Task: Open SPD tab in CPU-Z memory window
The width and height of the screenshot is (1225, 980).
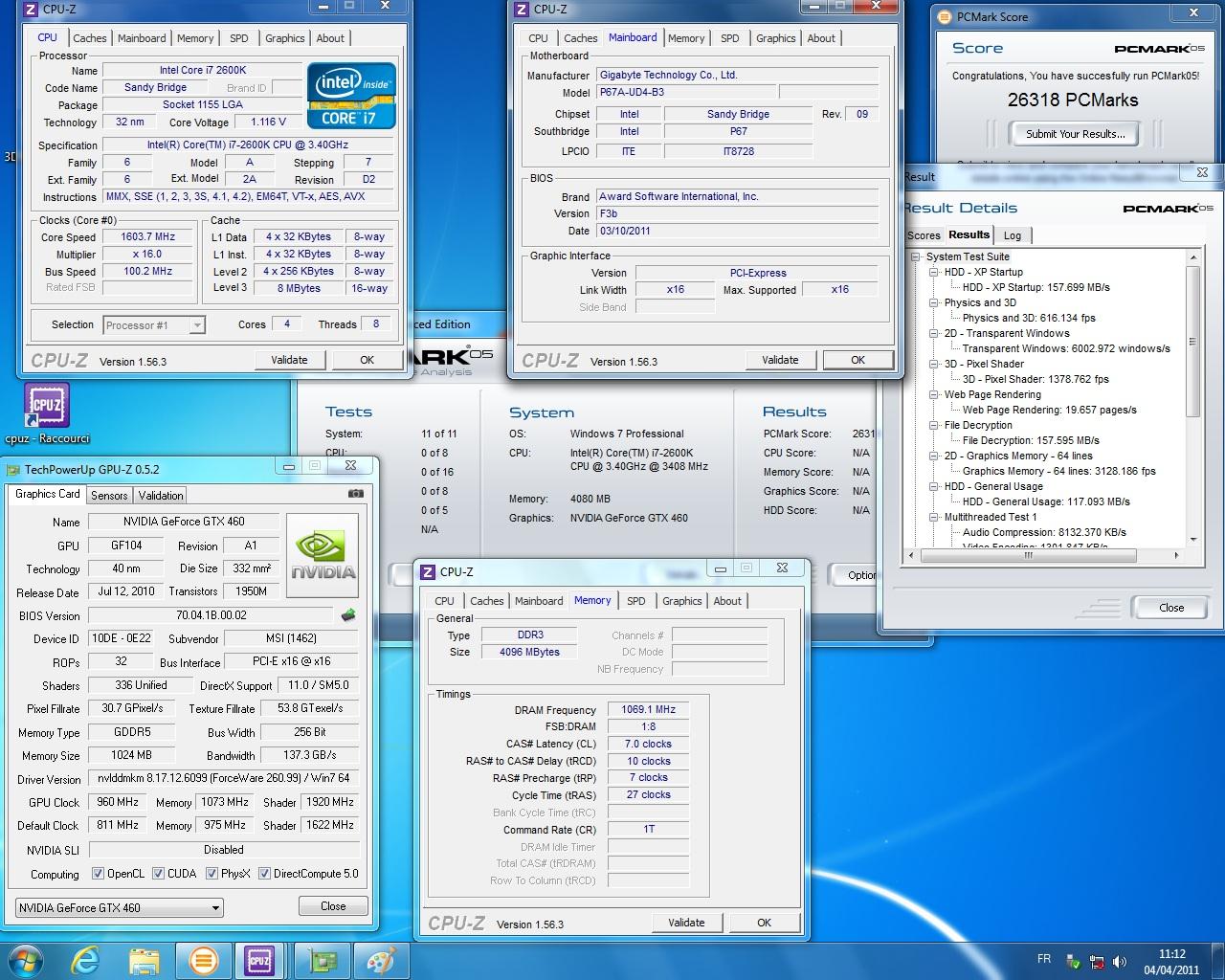Action: pos(636,601)
